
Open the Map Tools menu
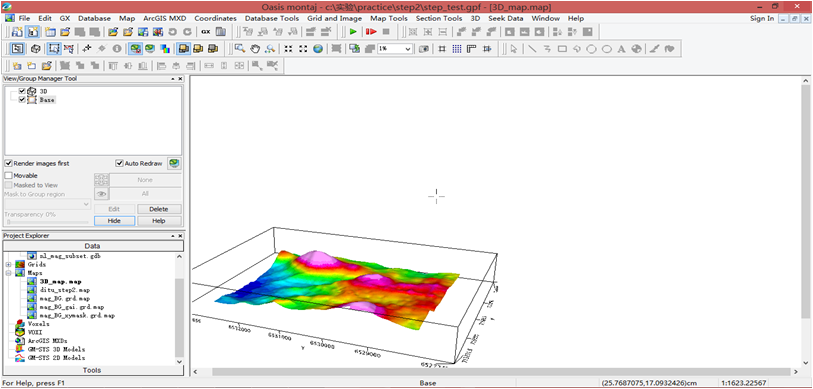[x=389, y=18]
